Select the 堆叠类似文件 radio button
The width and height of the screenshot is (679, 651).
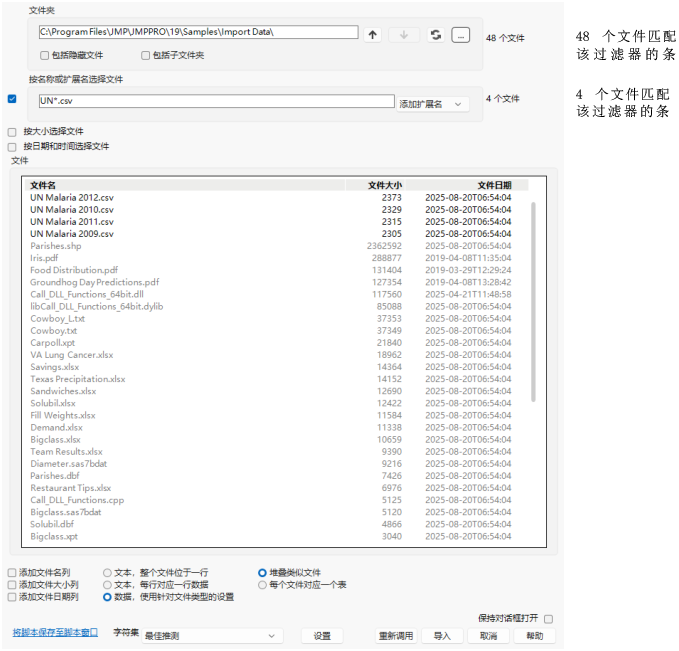click(262, 573)
